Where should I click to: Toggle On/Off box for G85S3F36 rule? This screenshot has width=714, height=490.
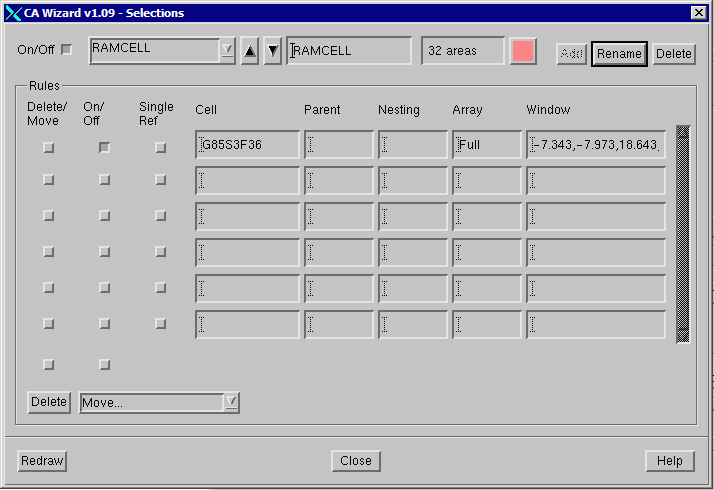point(104,148)
